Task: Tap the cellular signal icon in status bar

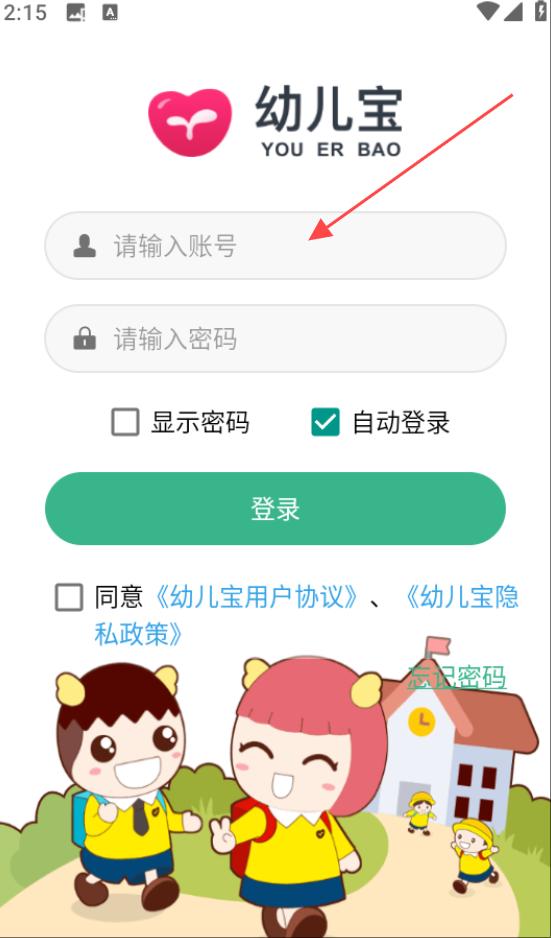Action: click(513, 11)
